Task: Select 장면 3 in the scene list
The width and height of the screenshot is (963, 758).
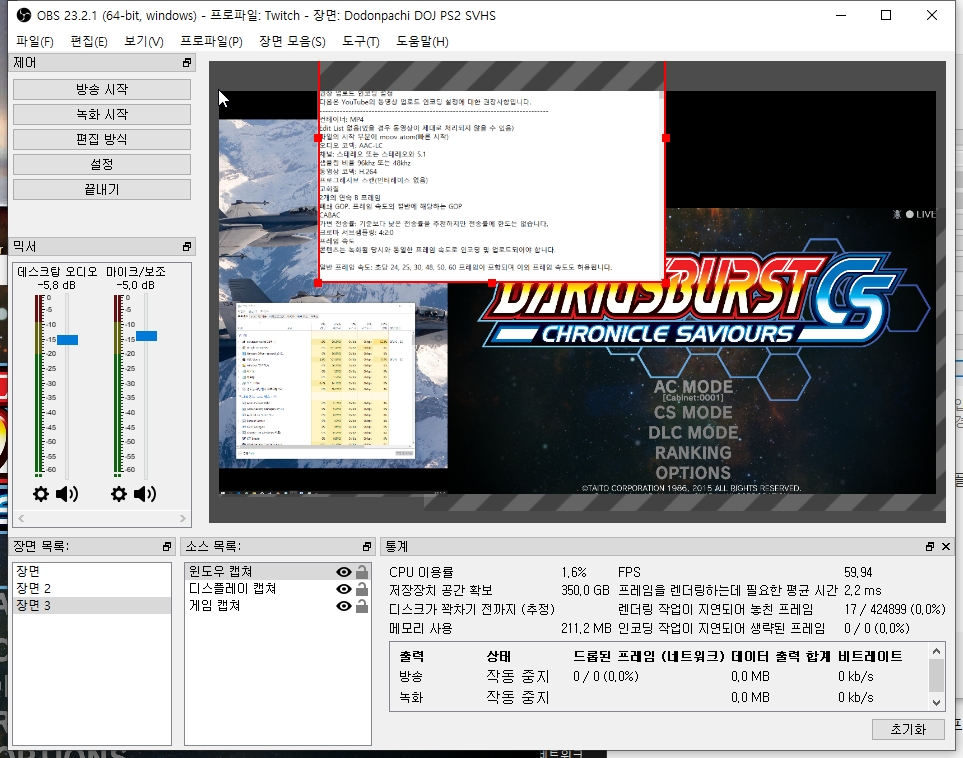Action: (92, 606)
